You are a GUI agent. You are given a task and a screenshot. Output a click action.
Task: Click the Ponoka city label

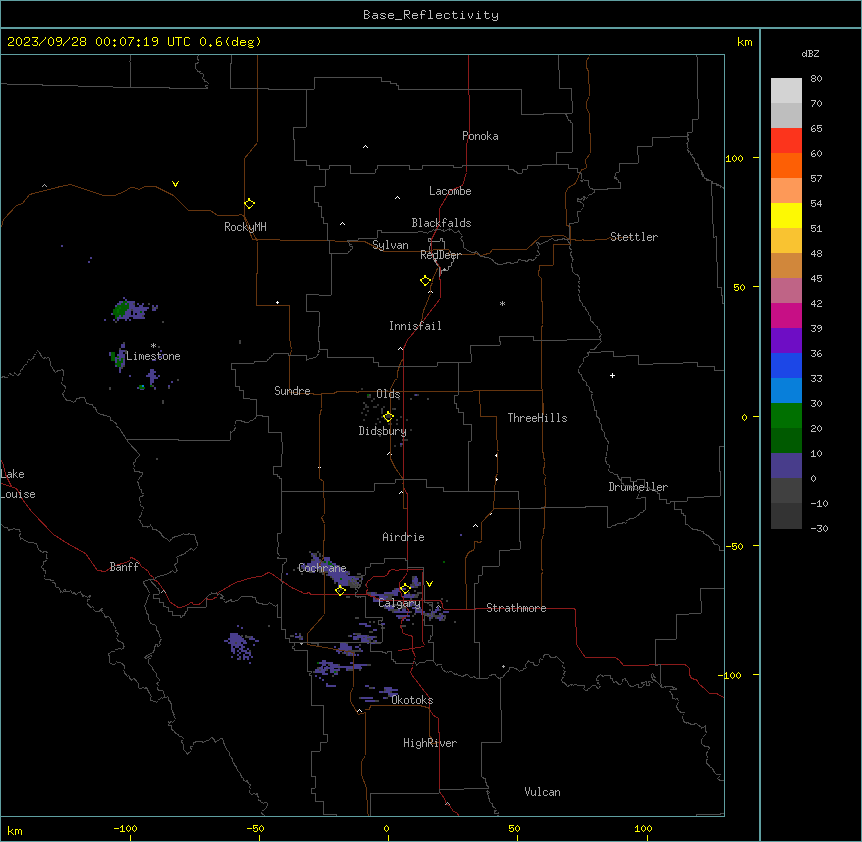(480, 136)
